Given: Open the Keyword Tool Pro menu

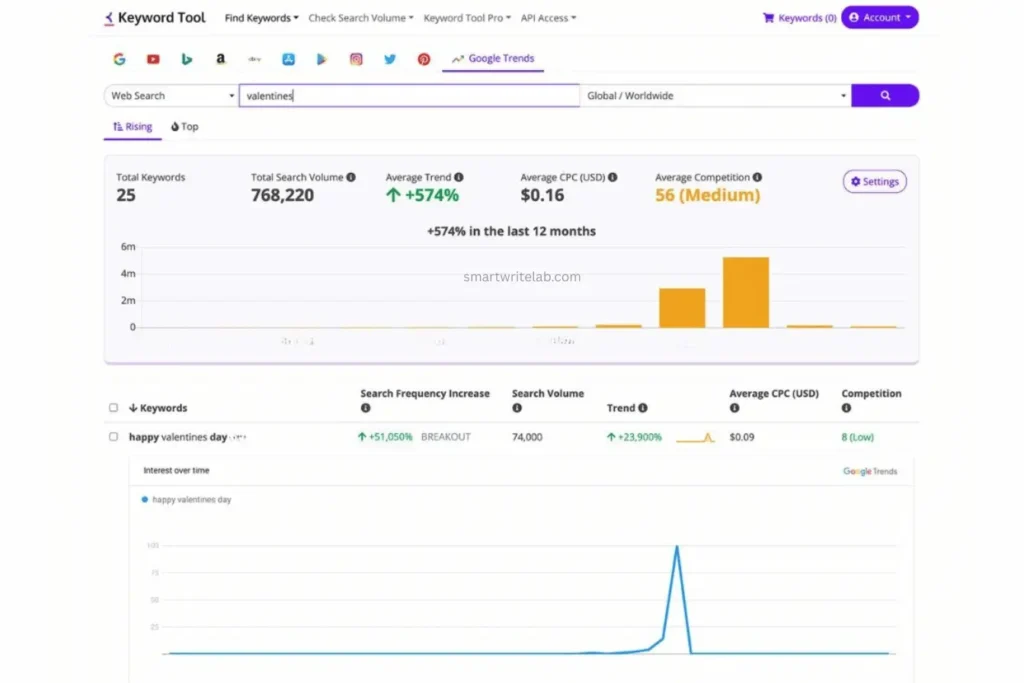Looking at the screenshot, I should pyautogui.click(x=467, y=18).
